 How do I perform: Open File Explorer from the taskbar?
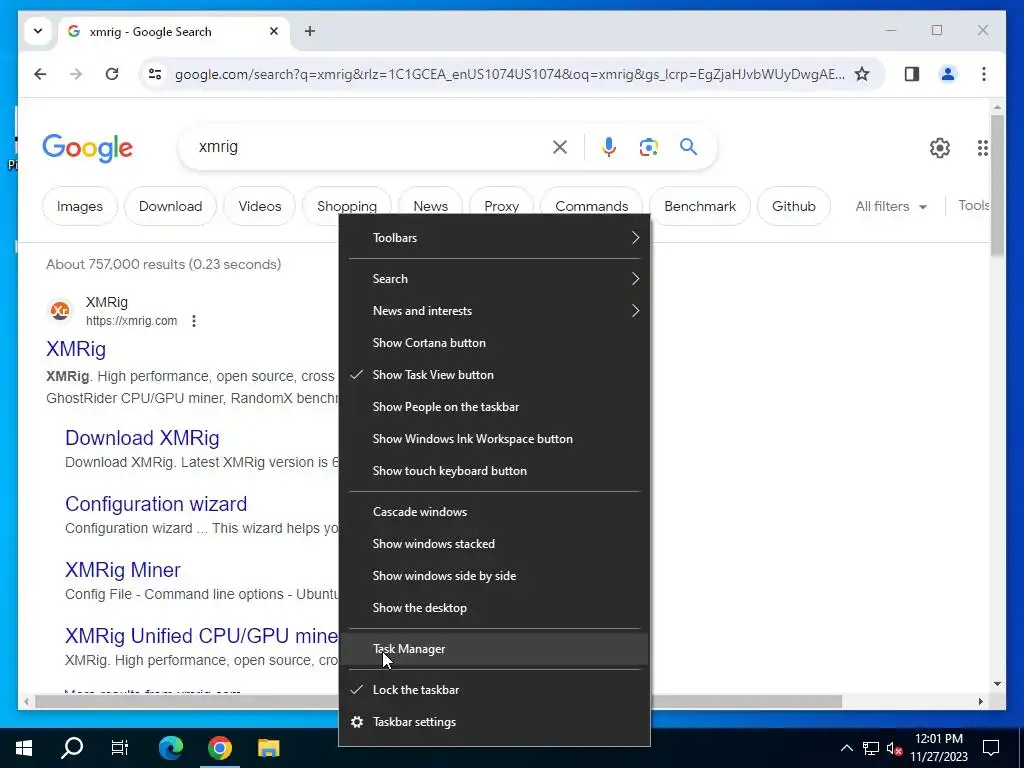pyautogui.click(x=268, y=748)
